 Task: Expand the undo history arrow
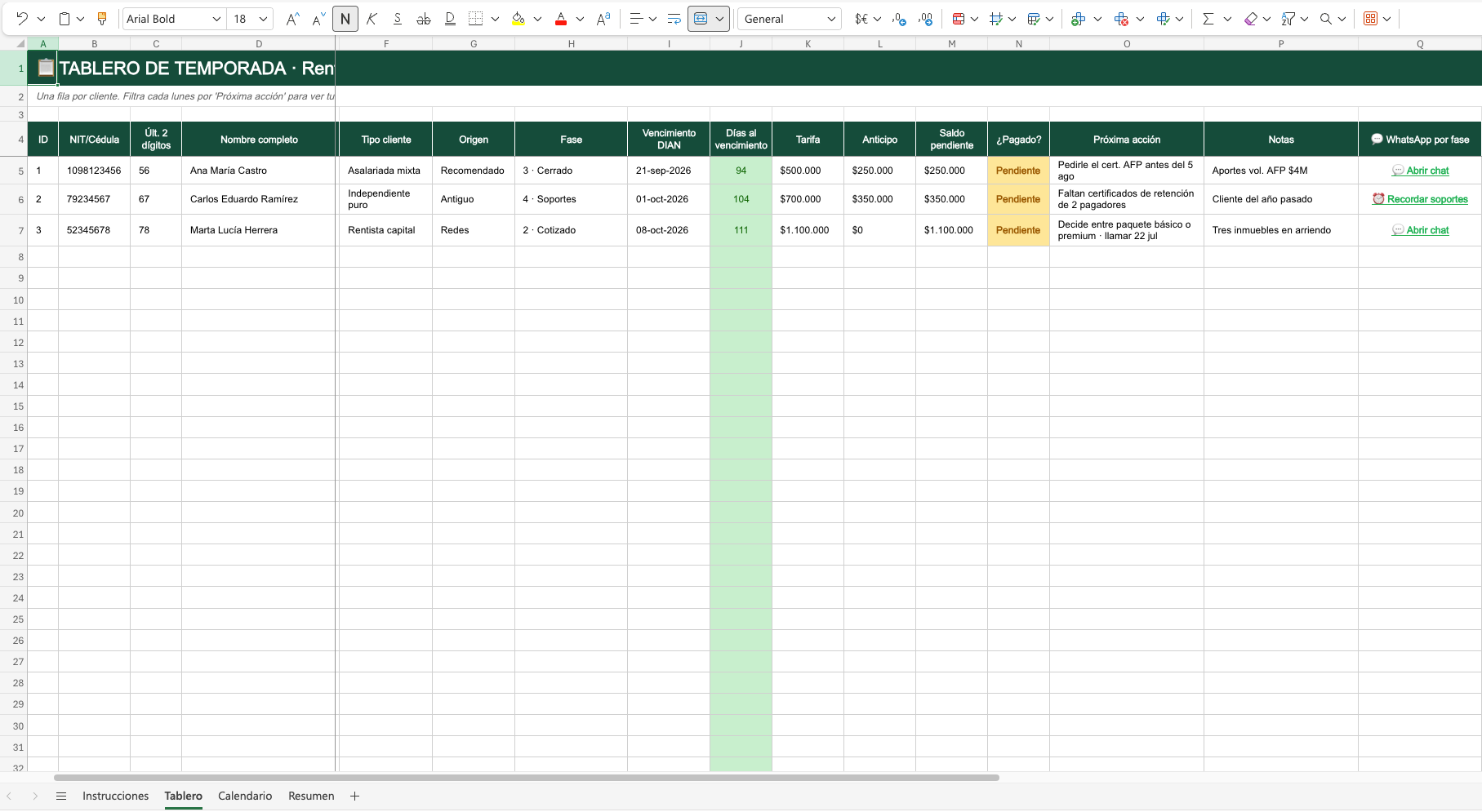[41, 19]
